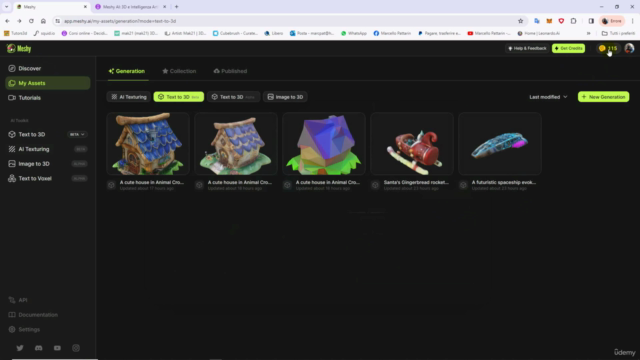Click the Errore profile chip
640x360 pixels.
[612, 21]
